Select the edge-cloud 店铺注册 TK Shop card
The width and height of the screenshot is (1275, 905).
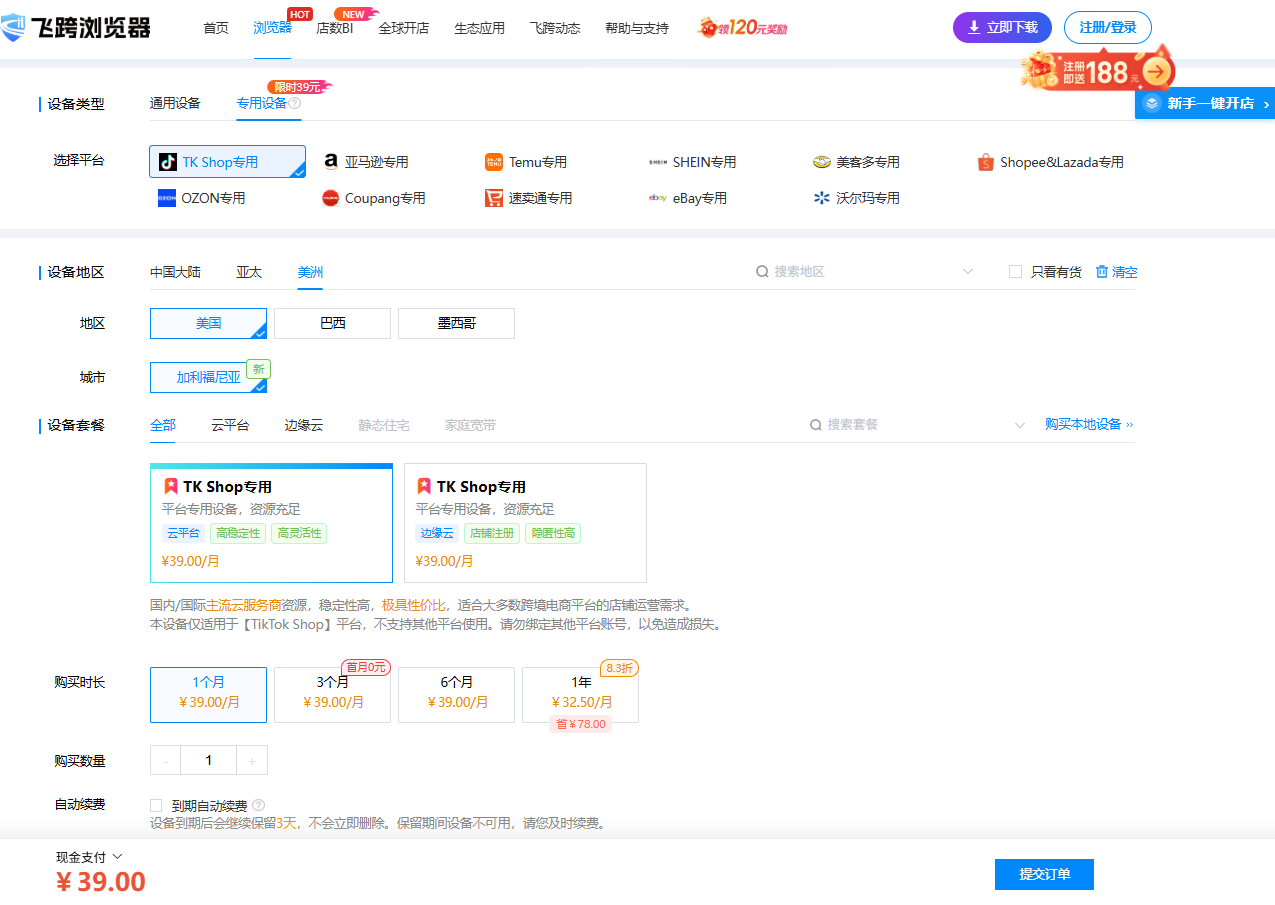[x=525, y=523]
